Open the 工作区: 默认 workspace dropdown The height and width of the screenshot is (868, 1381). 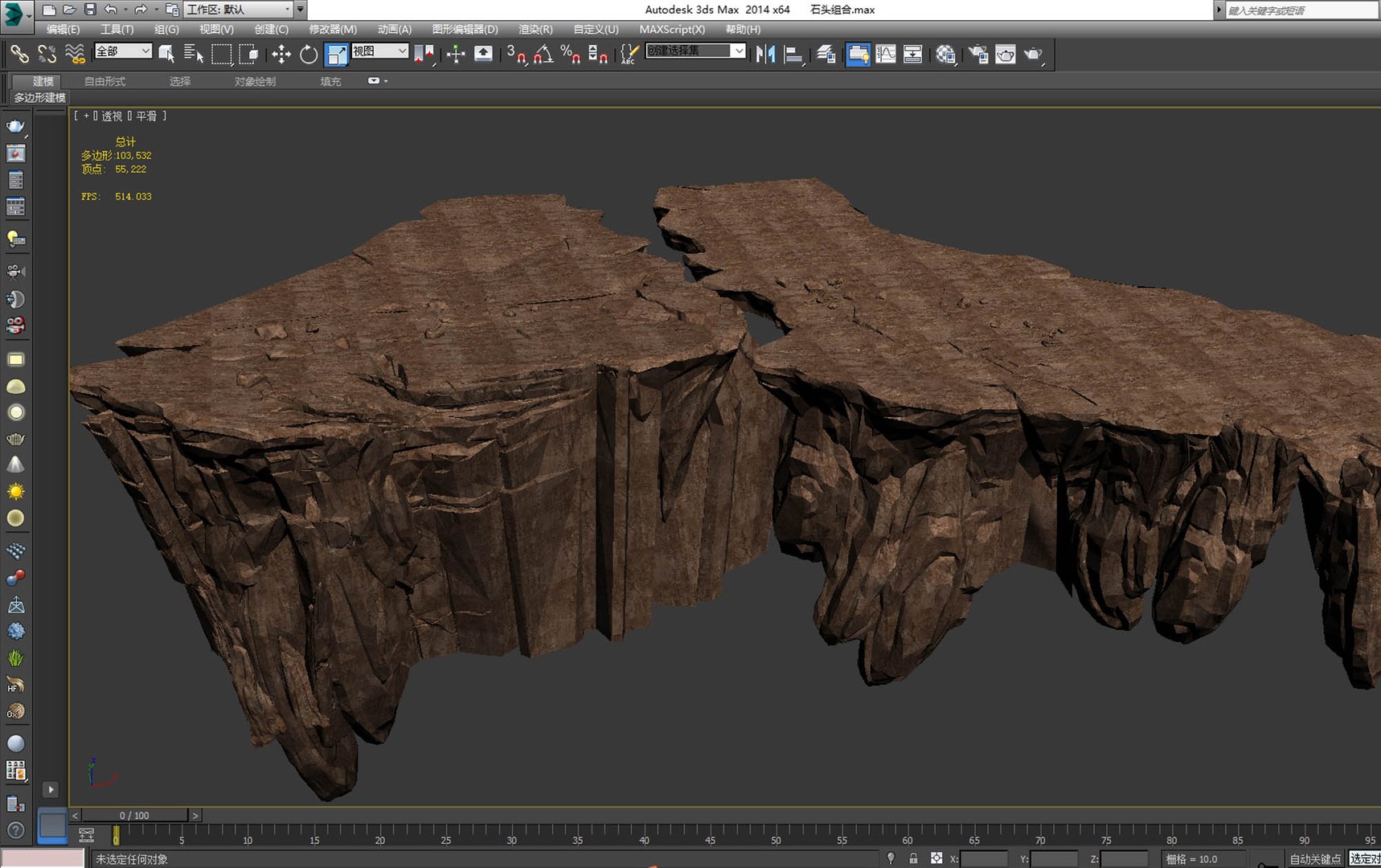pos(239,10)
